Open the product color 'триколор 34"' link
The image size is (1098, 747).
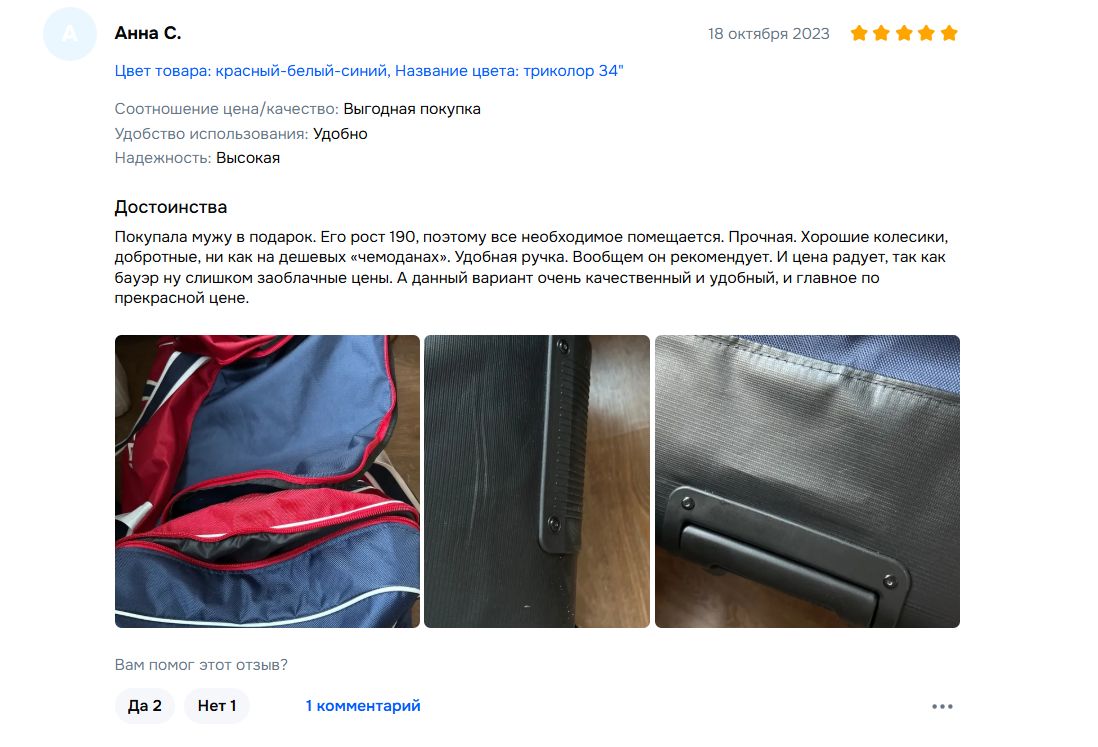pyautogui.click(x=368, y=71)
